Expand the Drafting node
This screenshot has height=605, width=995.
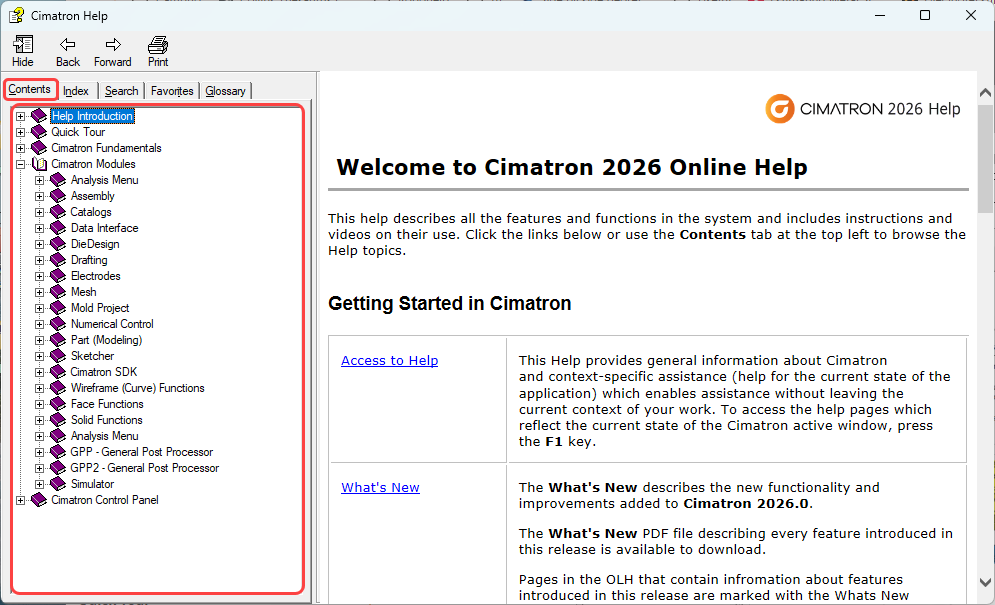coord(39,260)
